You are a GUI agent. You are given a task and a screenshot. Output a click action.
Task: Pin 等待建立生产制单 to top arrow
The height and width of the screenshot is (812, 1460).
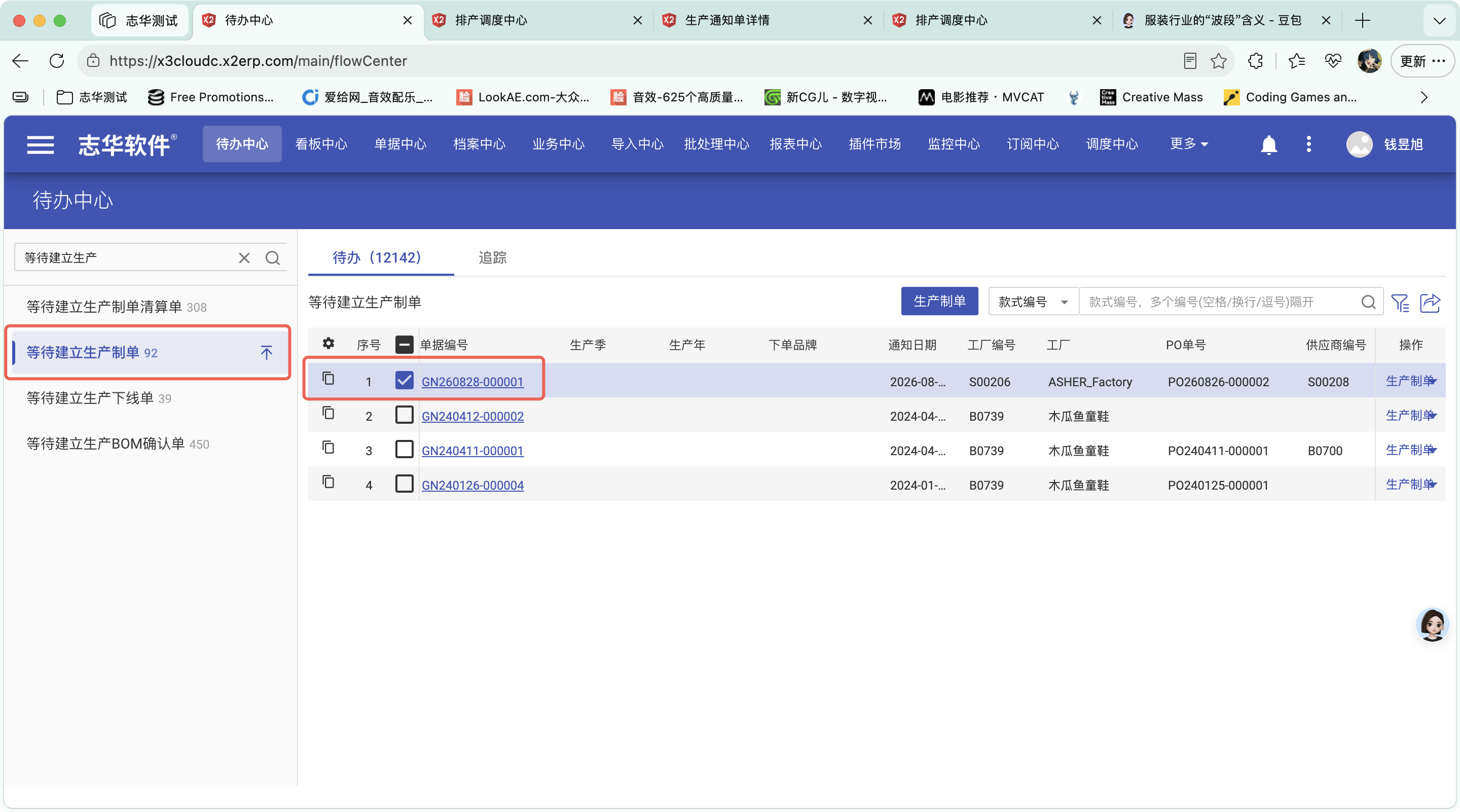tap(266, 352)
